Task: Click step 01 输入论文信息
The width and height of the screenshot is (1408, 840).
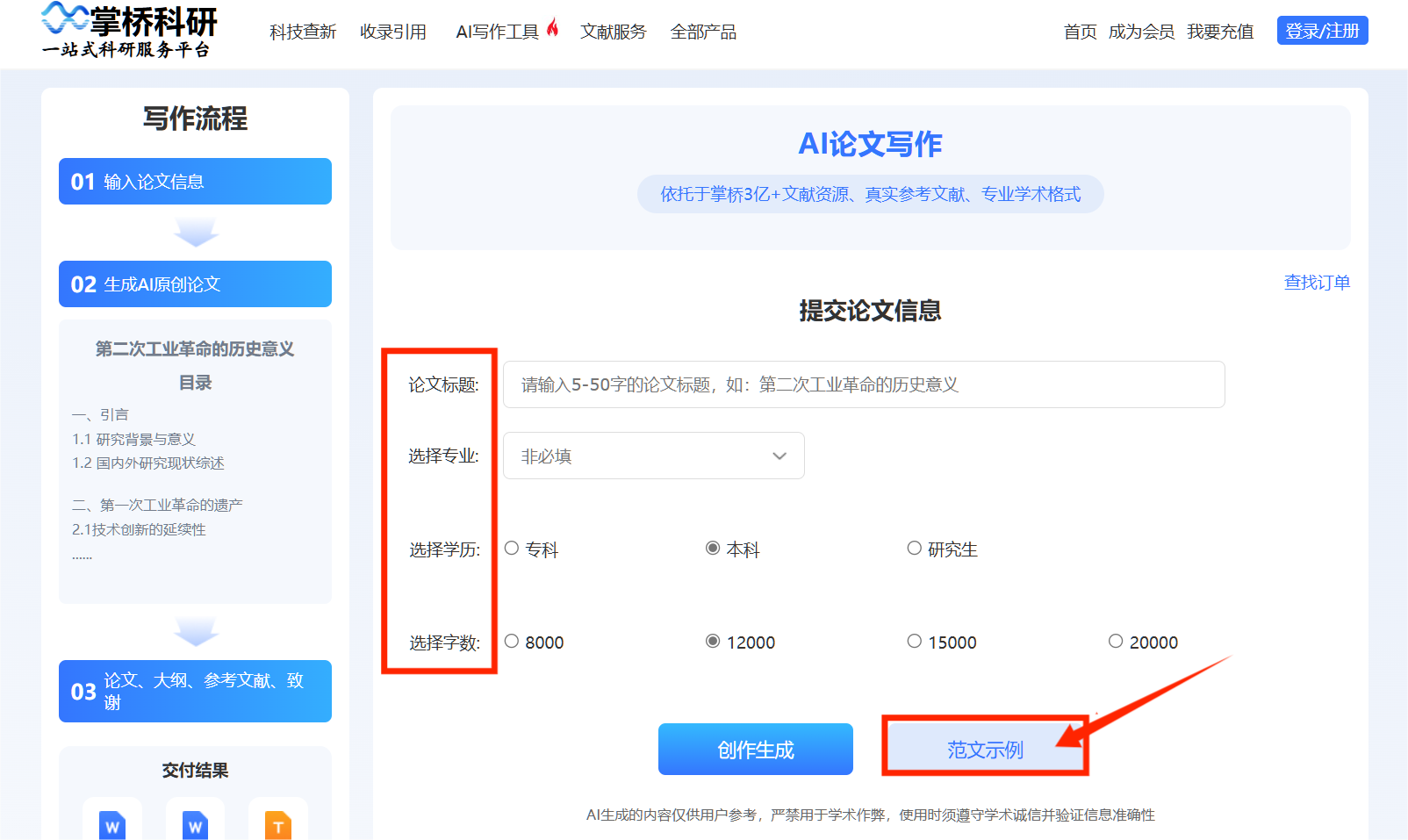Action: click(x=195, y=182)
